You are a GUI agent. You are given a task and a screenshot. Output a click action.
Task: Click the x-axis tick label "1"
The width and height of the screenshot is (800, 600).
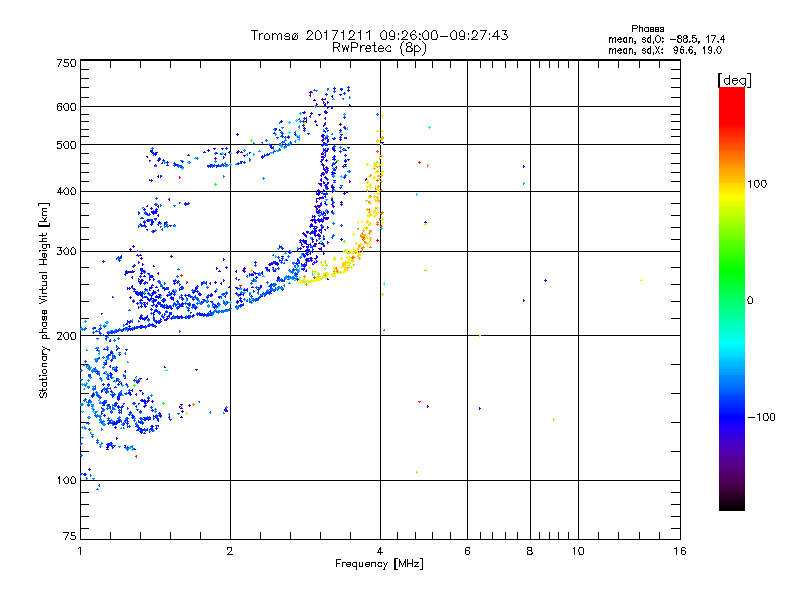click(80, 551)
